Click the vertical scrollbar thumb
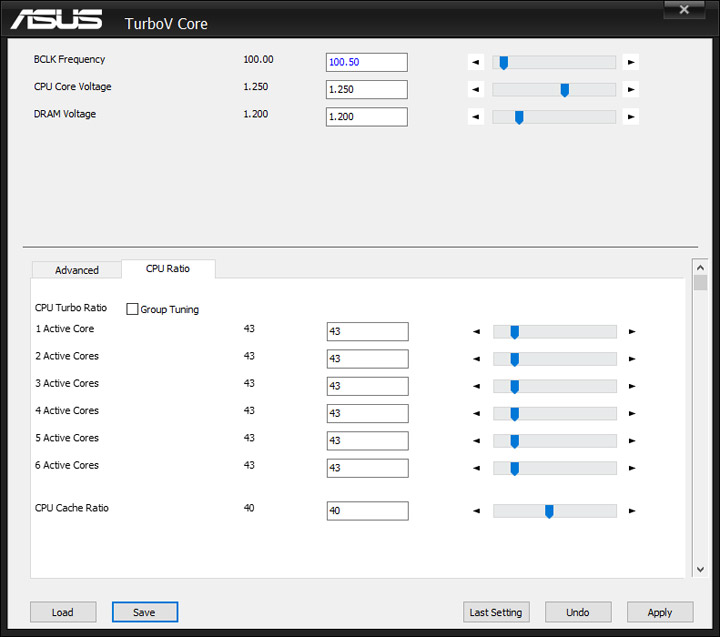The height and width of the screenshot is (637, 720). pyautogui.click(x=700, y=282)
